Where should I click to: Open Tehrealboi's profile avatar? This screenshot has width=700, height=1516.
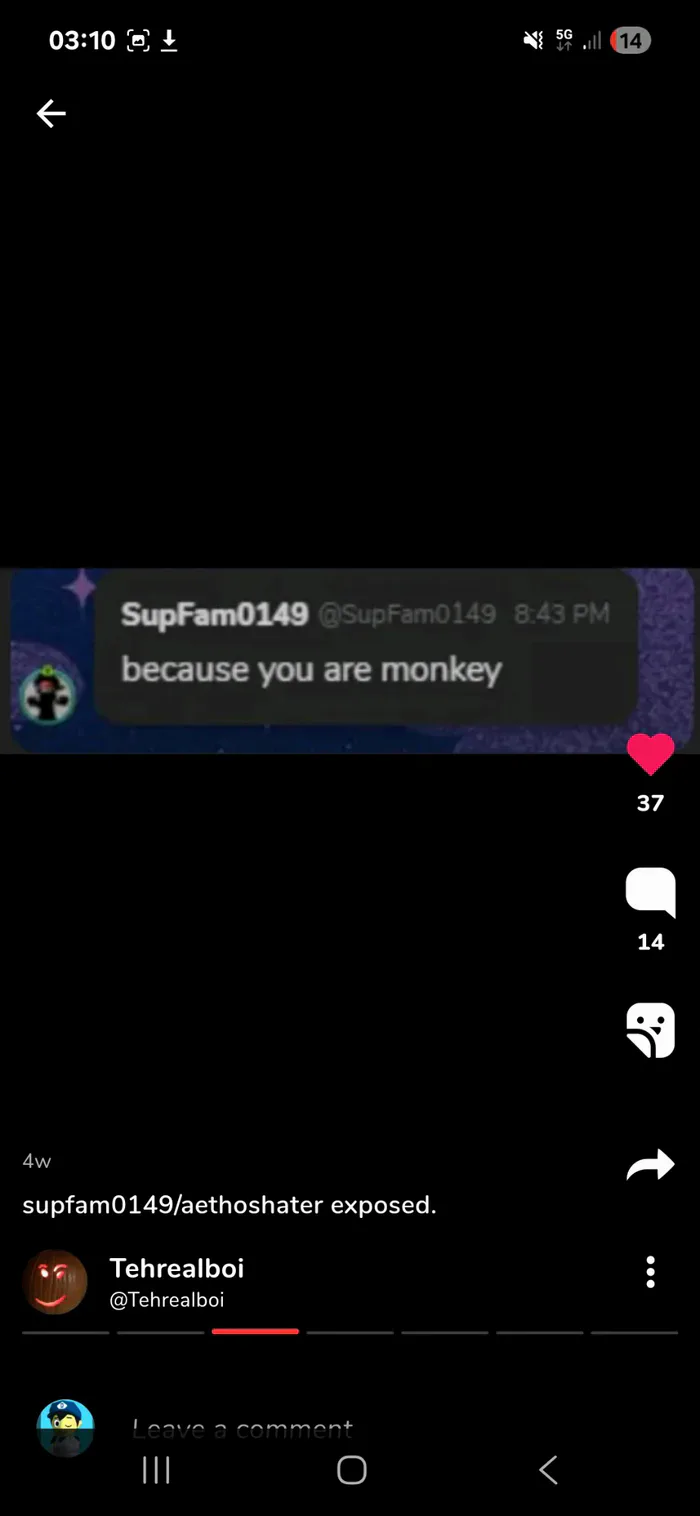tap(55, 1281)
